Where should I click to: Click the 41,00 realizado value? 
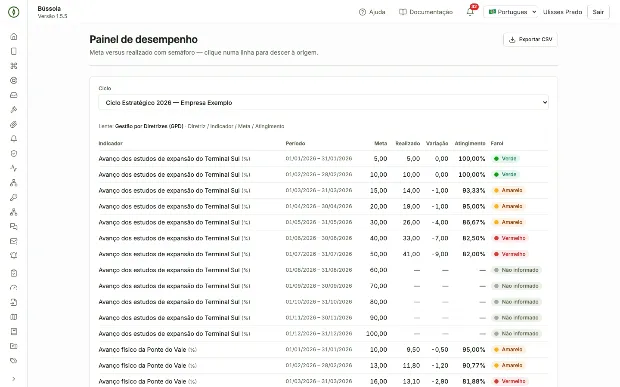[411, 254]
